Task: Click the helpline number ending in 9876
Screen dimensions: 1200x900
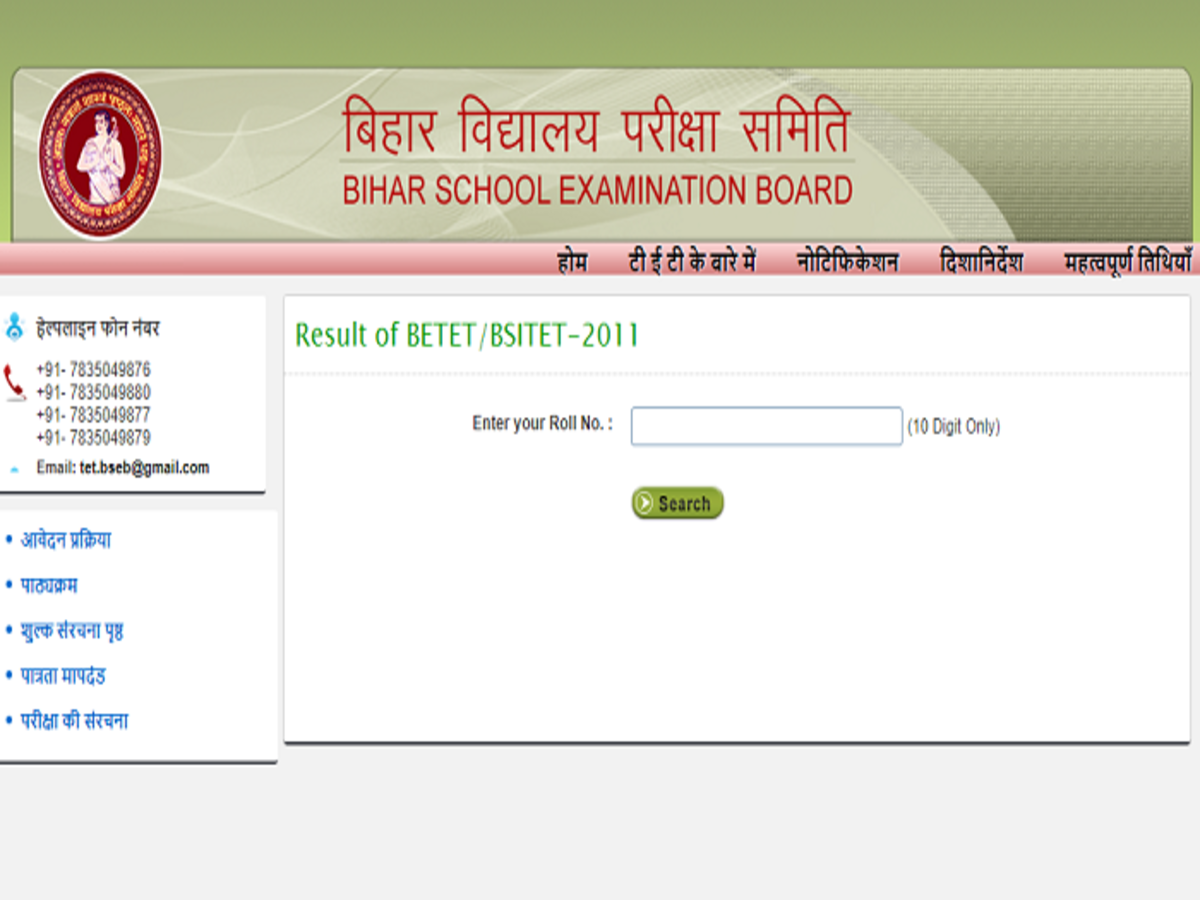Action: 93,370
